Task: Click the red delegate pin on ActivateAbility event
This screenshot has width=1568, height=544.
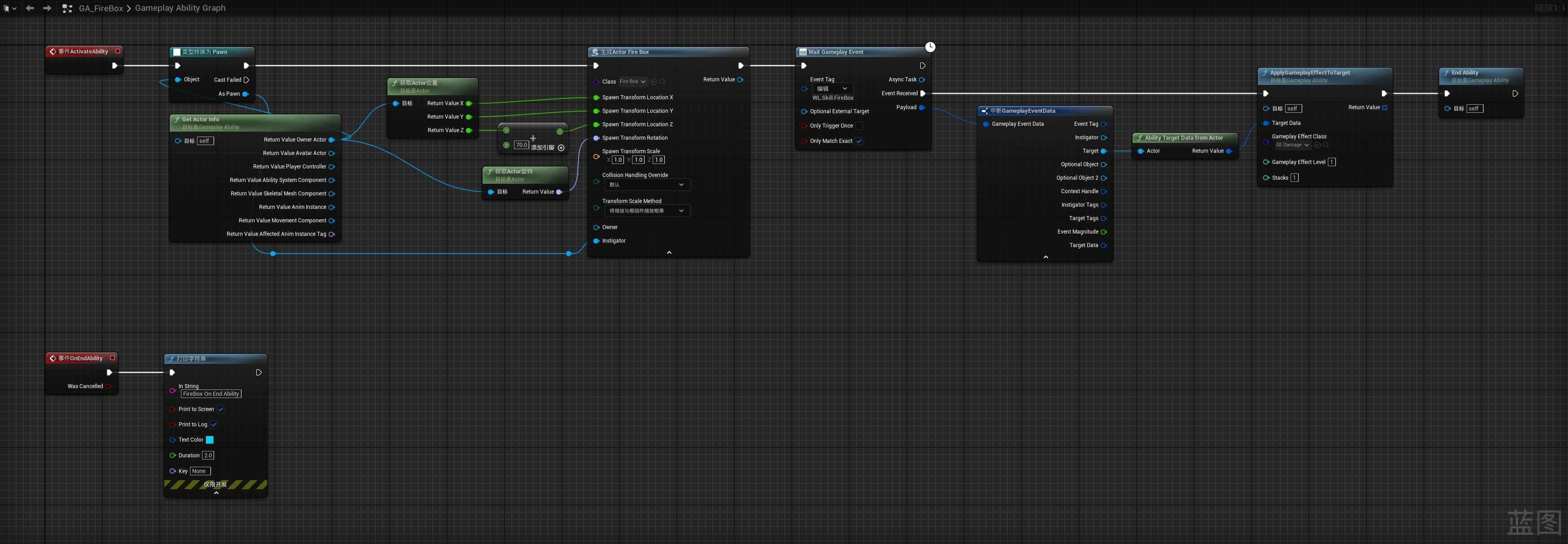Action: [x=118, y=51]
